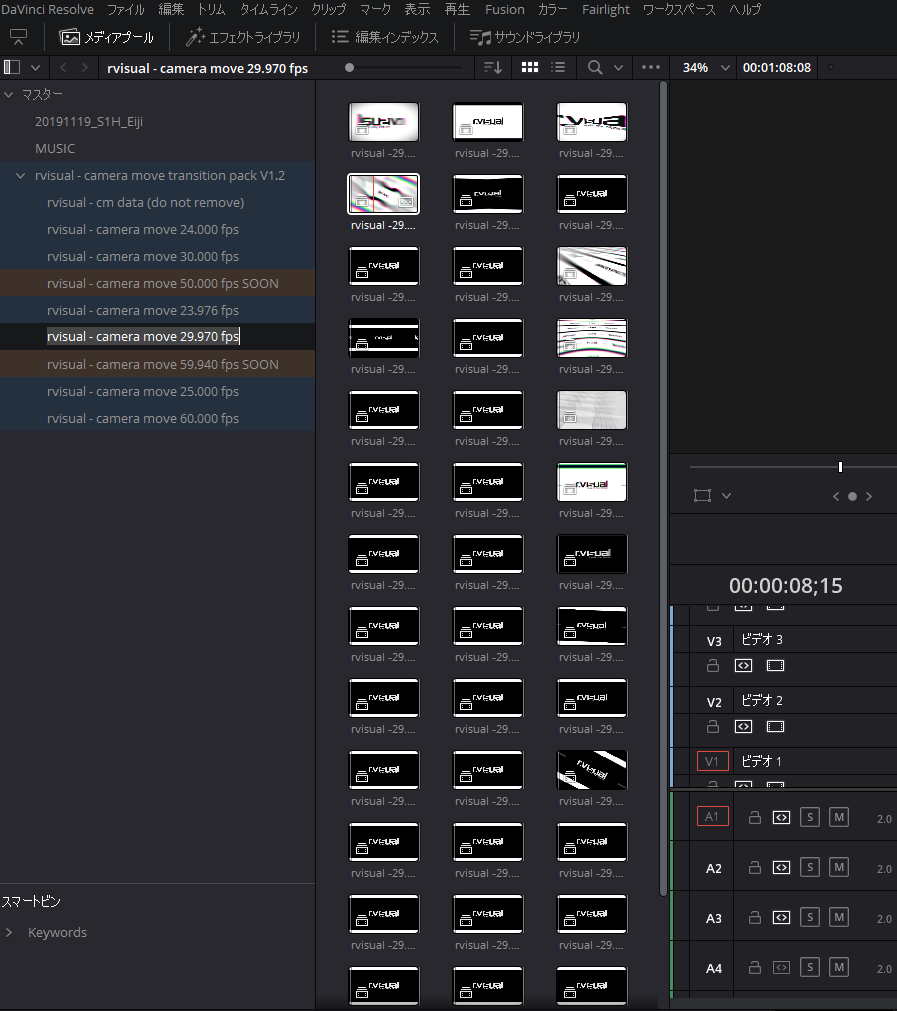Open the media pool sort order icon

click(x=493, y=67)
